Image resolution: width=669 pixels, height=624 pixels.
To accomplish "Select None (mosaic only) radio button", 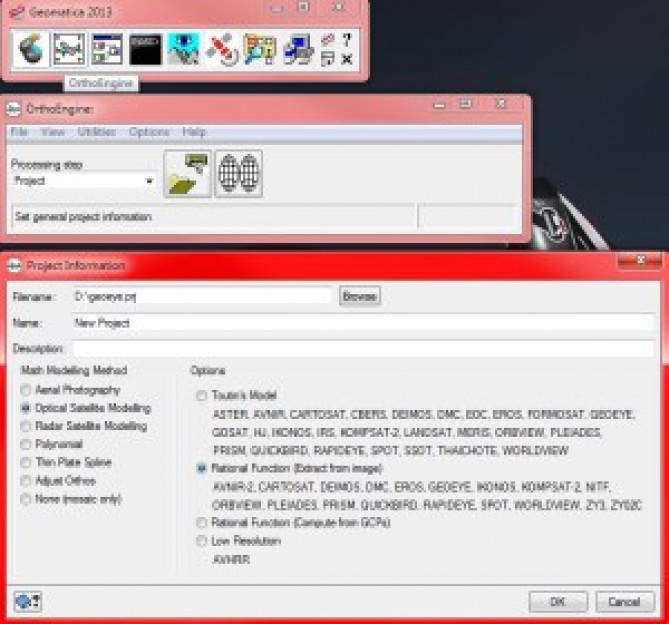I will click(26, 499).
